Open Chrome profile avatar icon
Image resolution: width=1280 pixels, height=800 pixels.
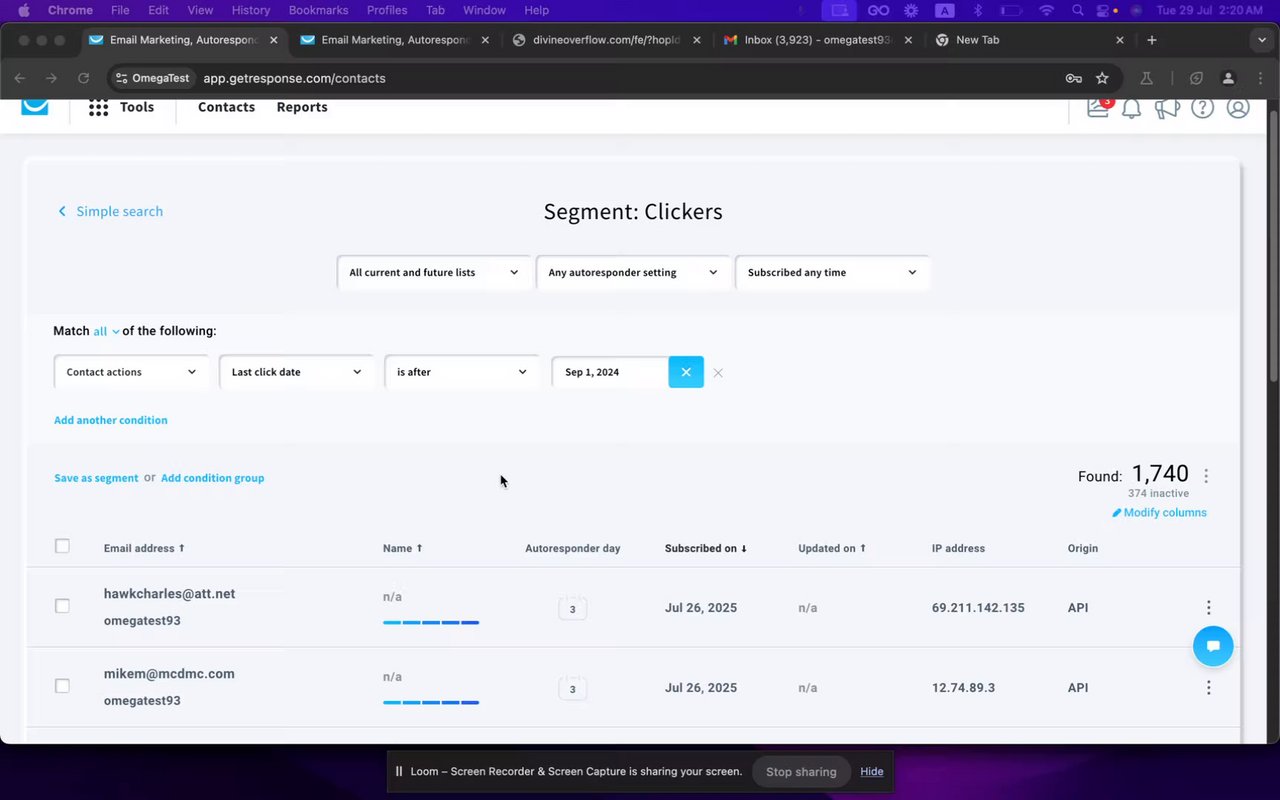coord(1228,78)
